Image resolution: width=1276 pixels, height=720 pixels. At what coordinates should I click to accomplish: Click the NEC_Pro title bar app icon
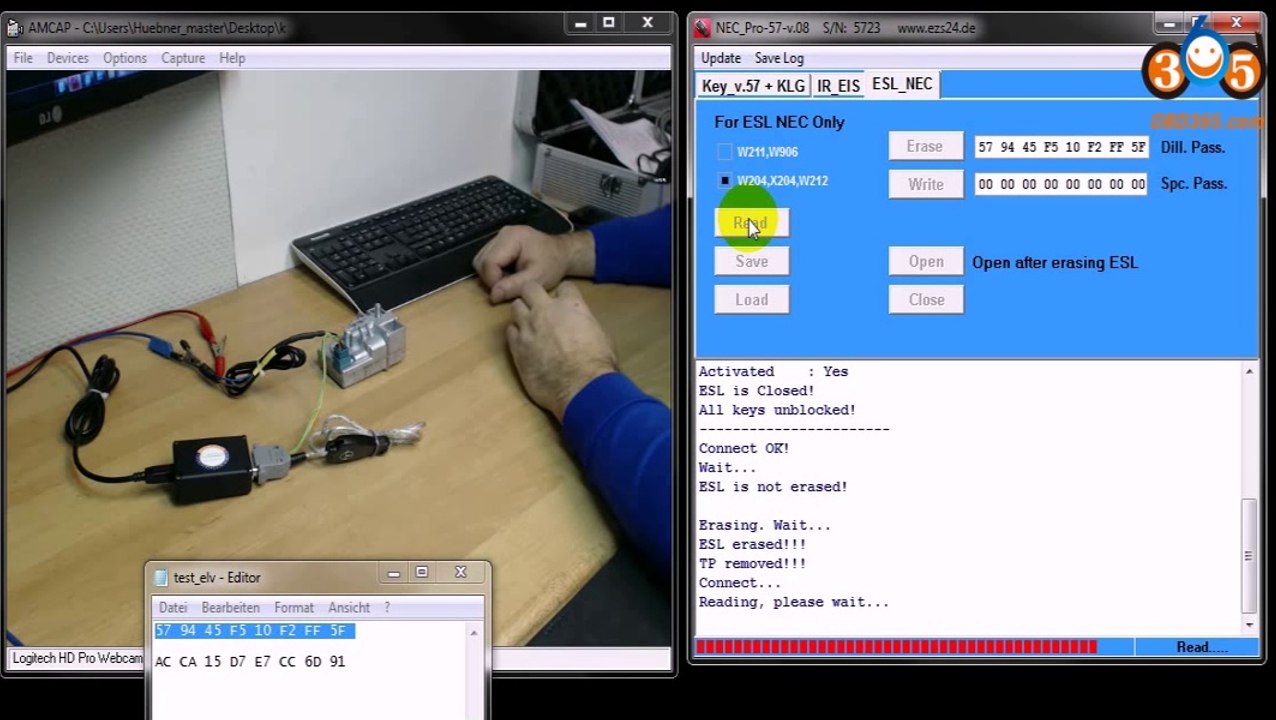click(703, 28)
